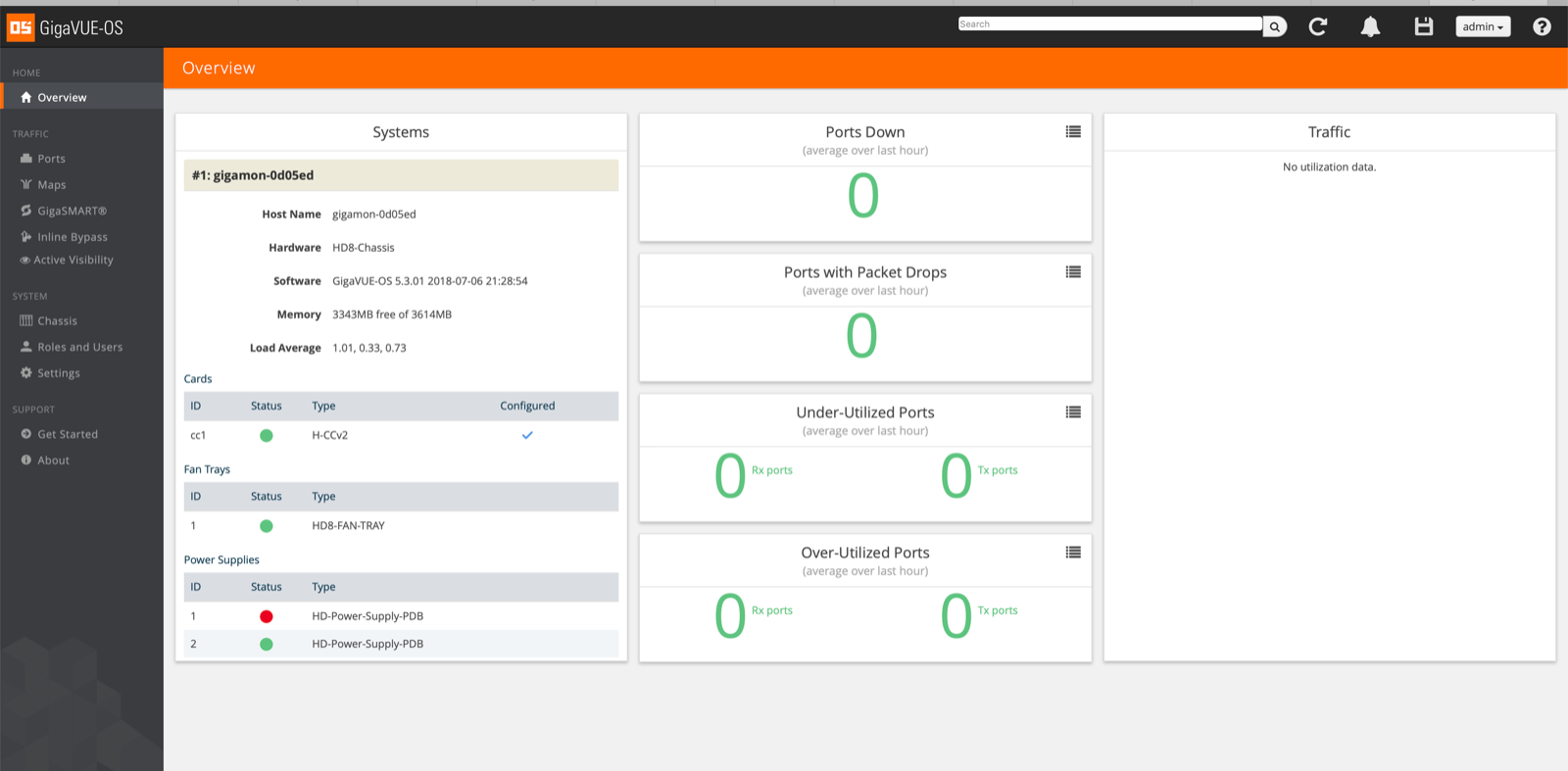Image resolution: width=1568 pixels, height=771 pixels.
Task: Open Ports Down list view icon
Action: point(1073,131)
